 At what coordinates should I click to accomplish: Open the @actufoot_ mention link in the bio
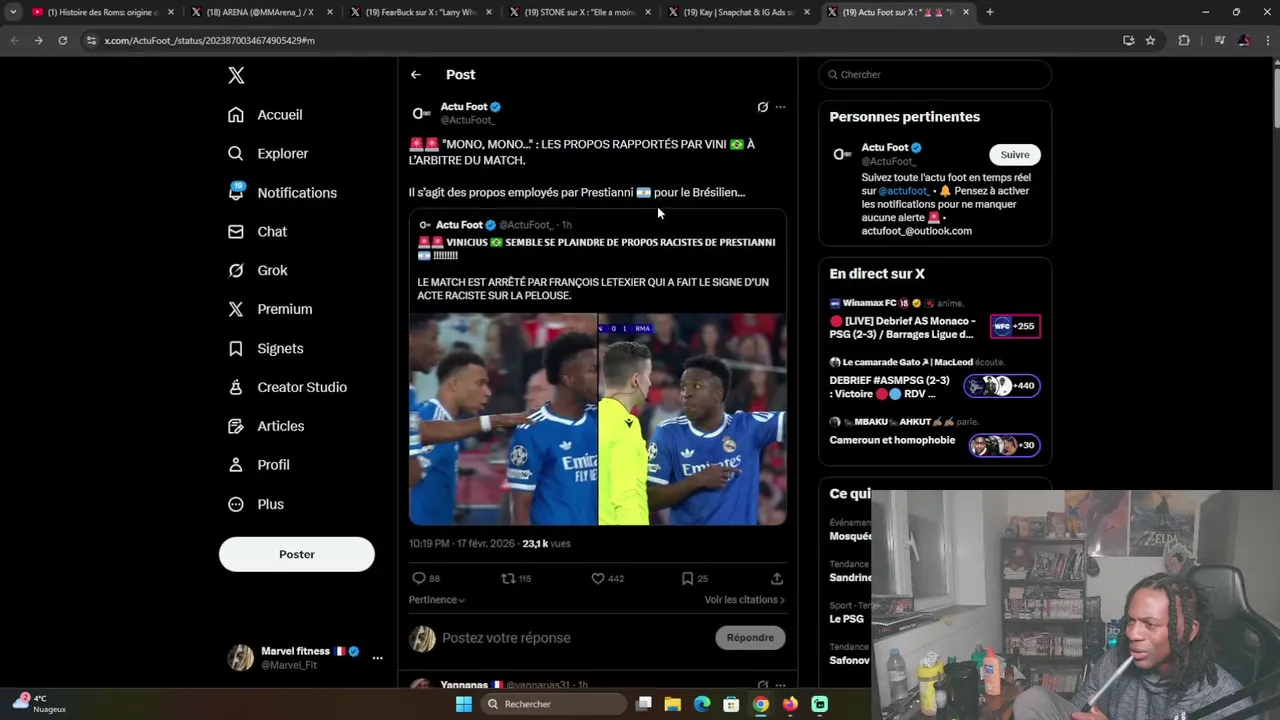904,191
